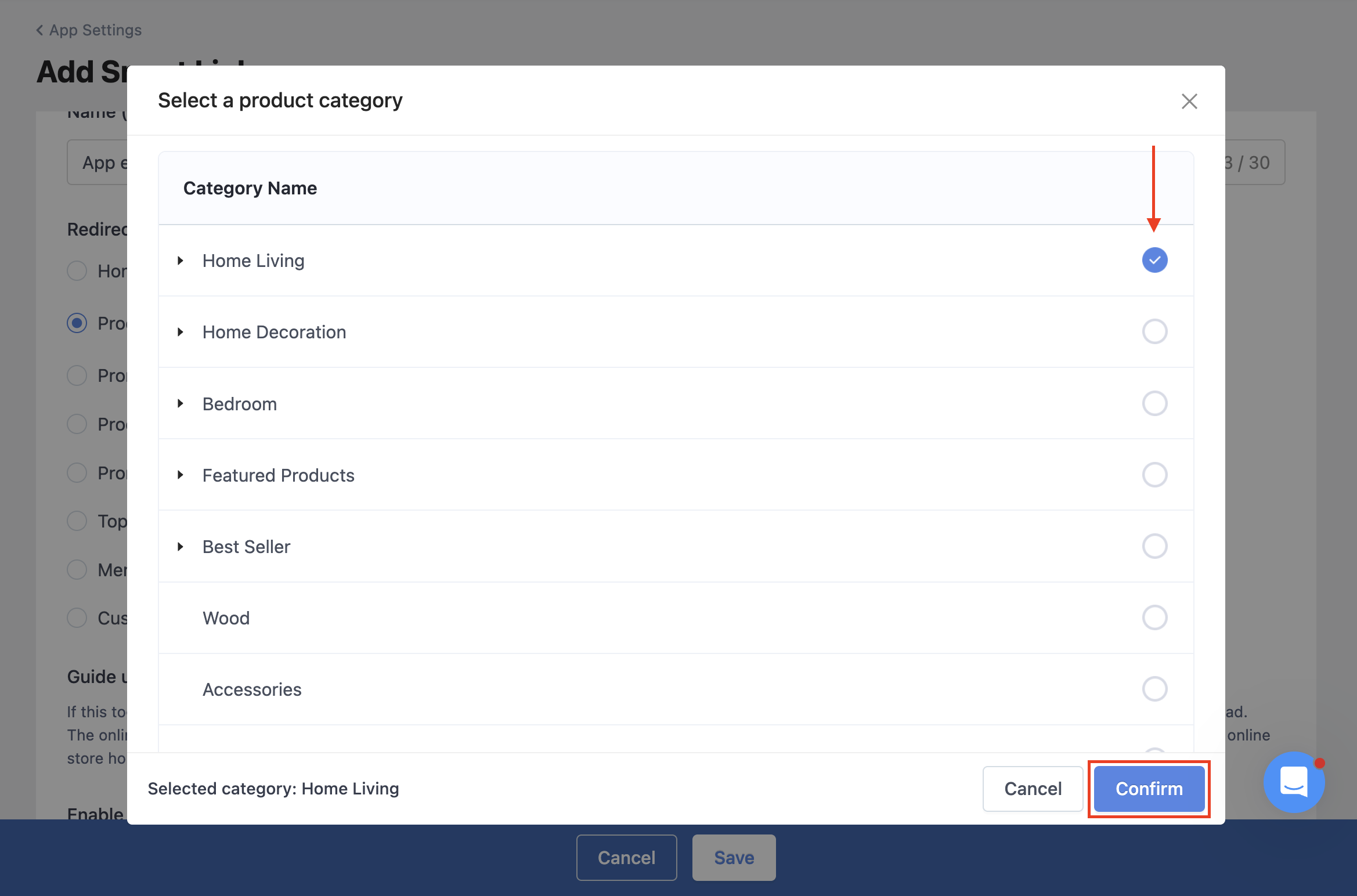The image size is (1357, 896).
Task: Expand the Home Decoration category
Action: click(x=181, y=332)
